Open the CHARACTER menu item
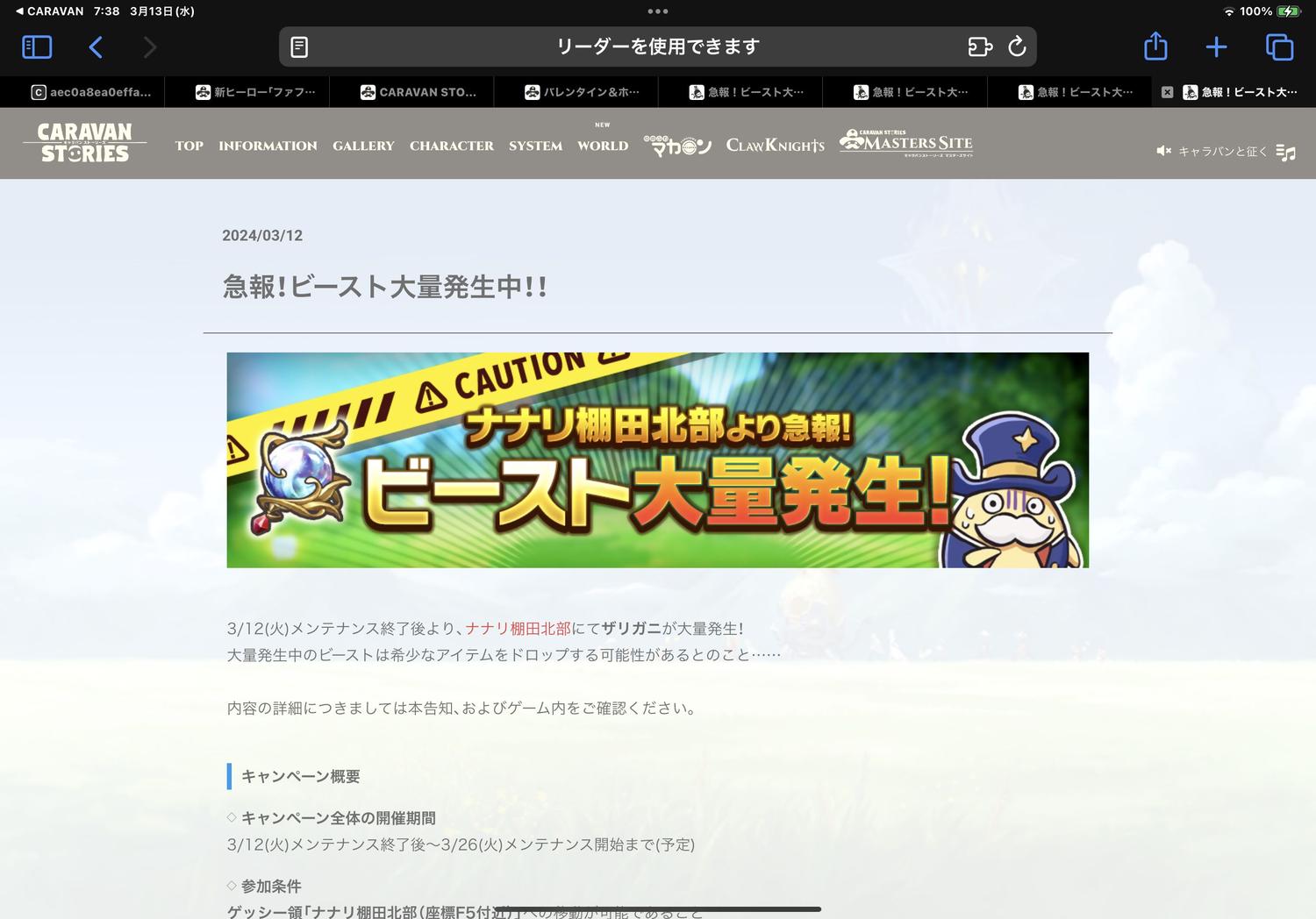Screen dimensions: 1316x919 click(x=451, y=146)
